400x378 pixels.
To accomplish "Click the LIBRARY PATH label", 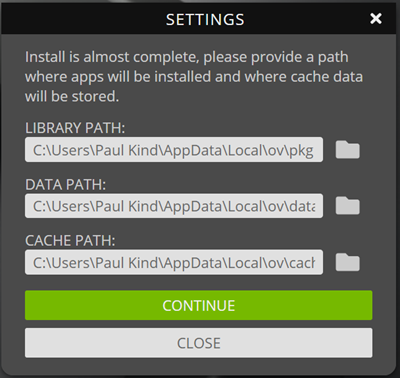I will coord(75,128).
